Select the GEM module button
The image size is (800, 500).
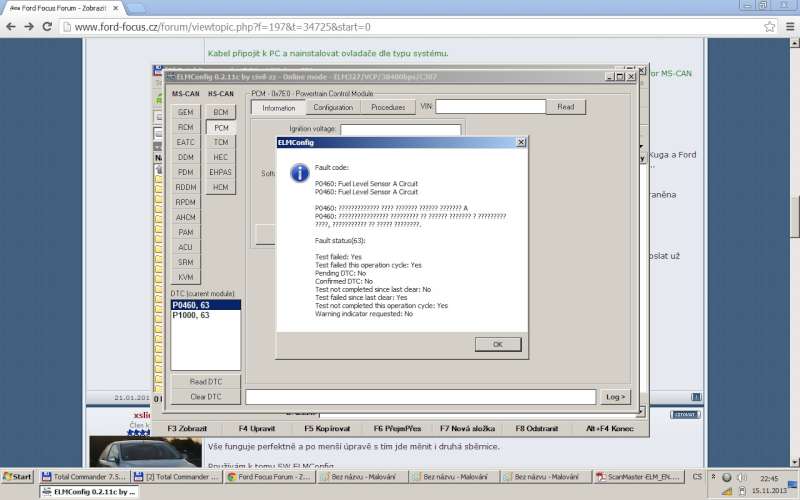click(x=185, y=113)
